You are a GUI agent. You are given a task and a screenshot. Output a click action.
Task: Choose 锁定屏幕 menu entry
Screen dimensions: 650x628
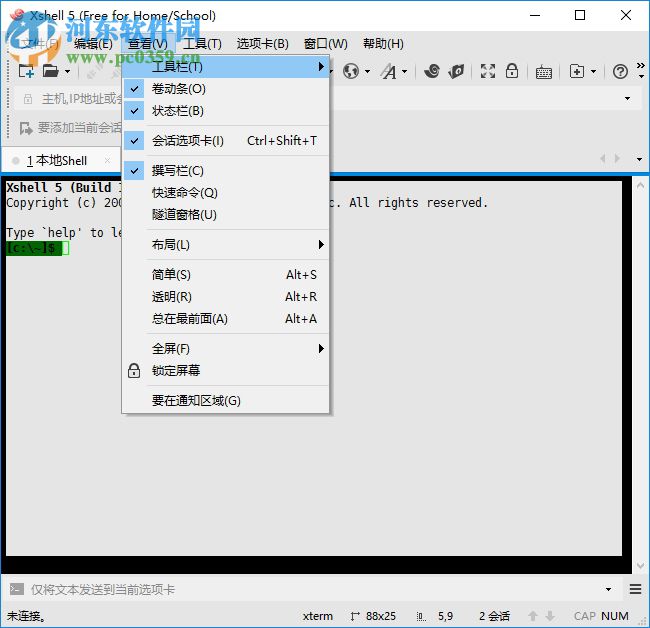226,371
